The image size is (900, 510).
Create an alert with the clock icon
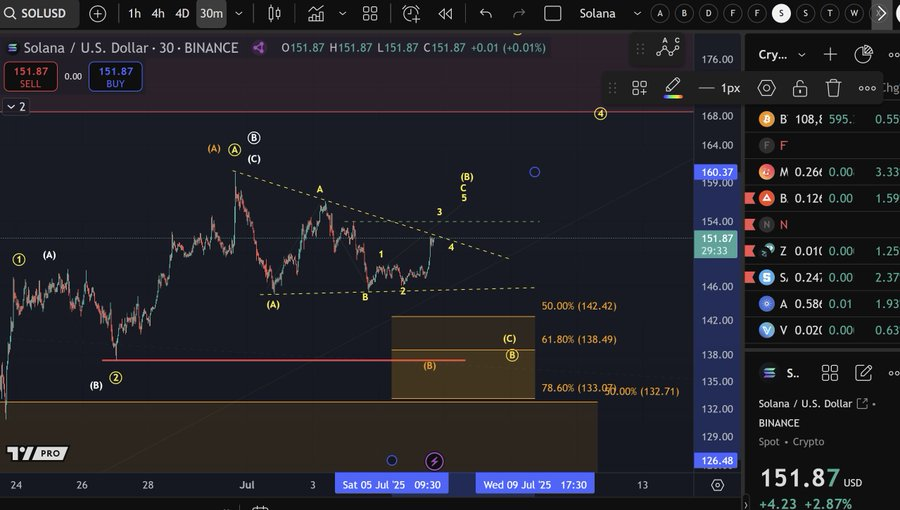(411, 13)
